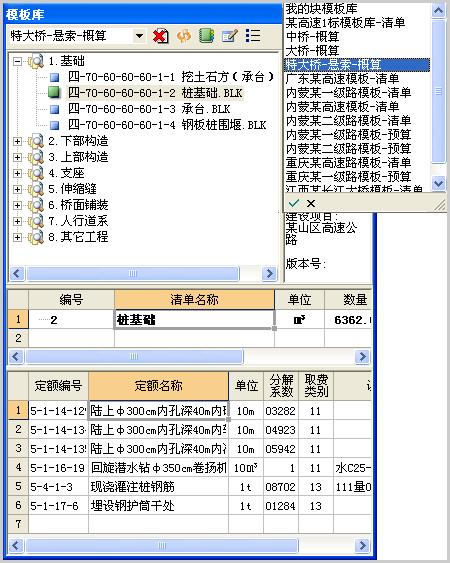Expand the 8.其它工程 tree node
Screen dimensions: 450x563
pyautogui.click(x=17, y=237)
